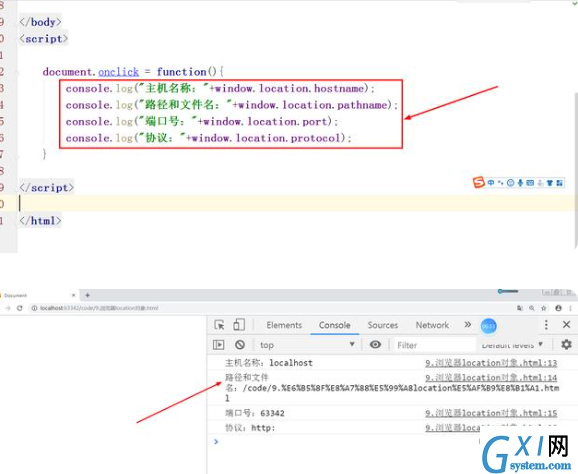Focus the console Filter input field

435,345
